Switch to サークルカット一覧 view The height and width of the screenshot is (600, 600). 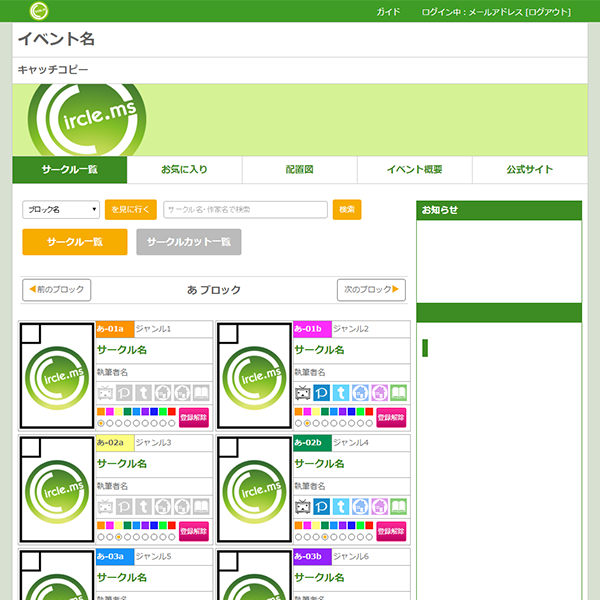click(x=189, y=242)
